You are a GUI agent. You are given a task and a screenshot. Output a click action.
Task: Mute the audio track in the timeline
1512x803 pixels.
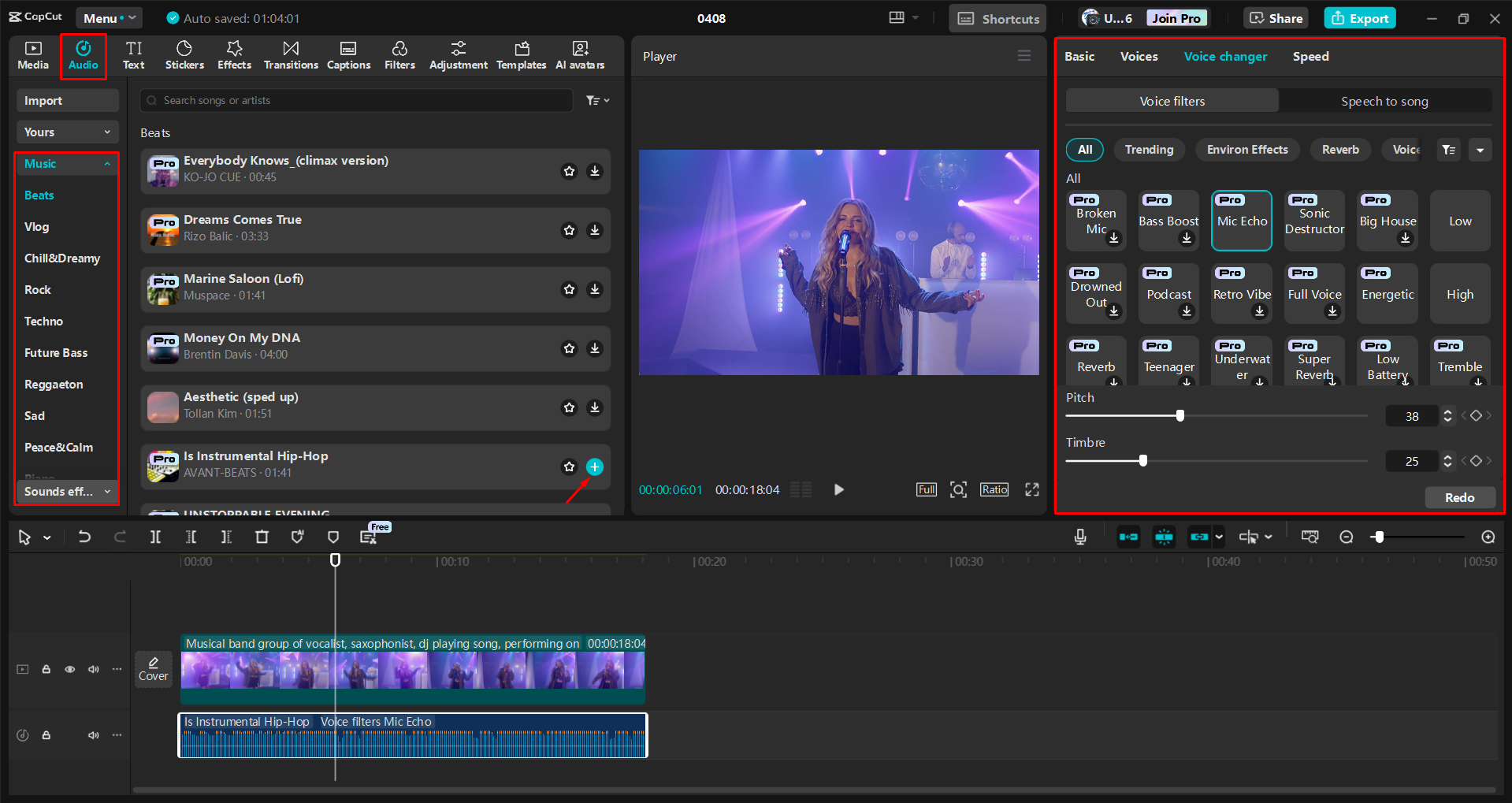click(93, 734)
